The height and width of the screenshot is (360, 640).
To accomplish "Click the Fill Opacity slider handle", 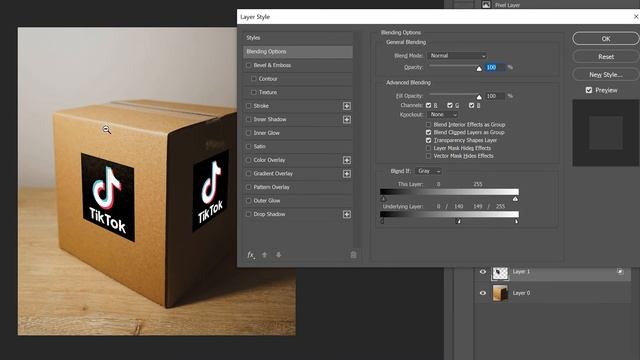I will pyautogui.click(x=479, y=97).
